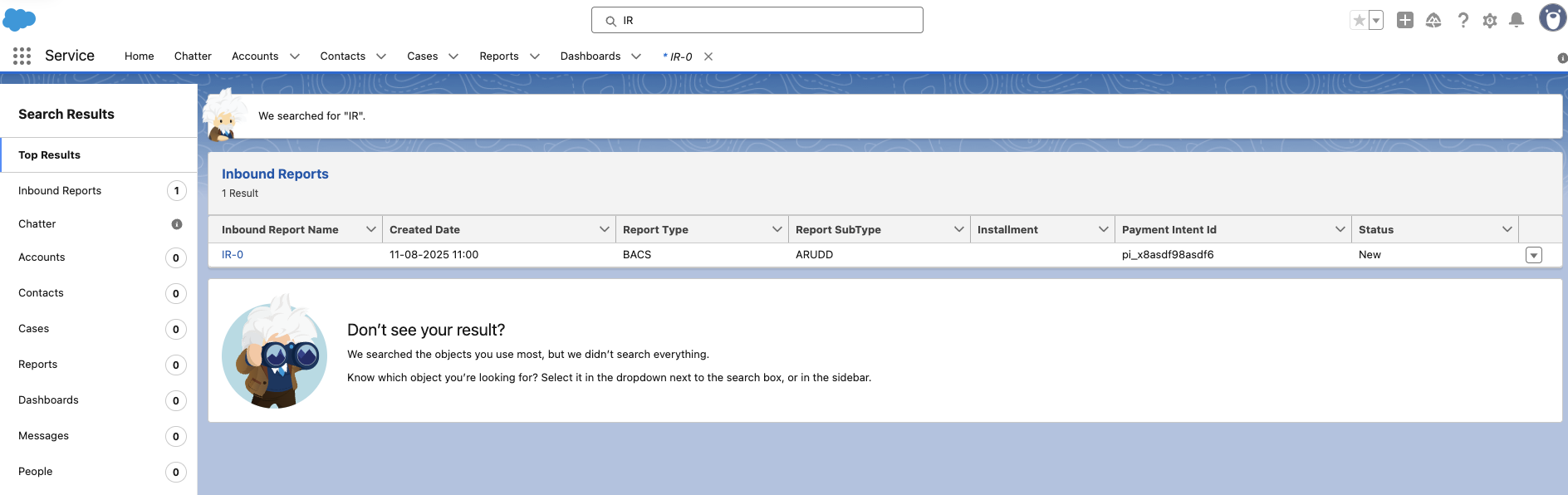Open Inbound Report Name column menu chevron

(371, 229)
